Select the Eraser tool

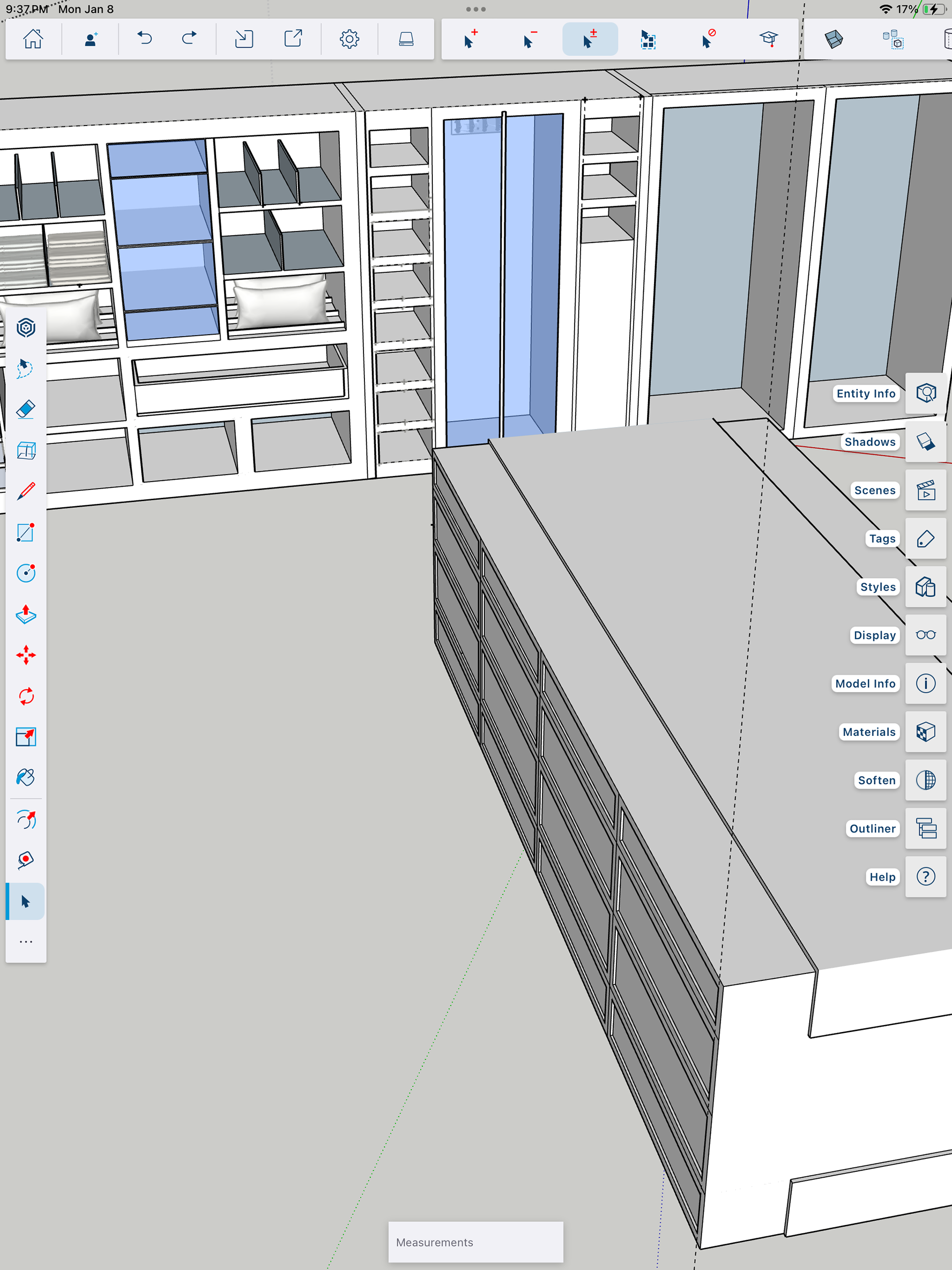[26, 409]
